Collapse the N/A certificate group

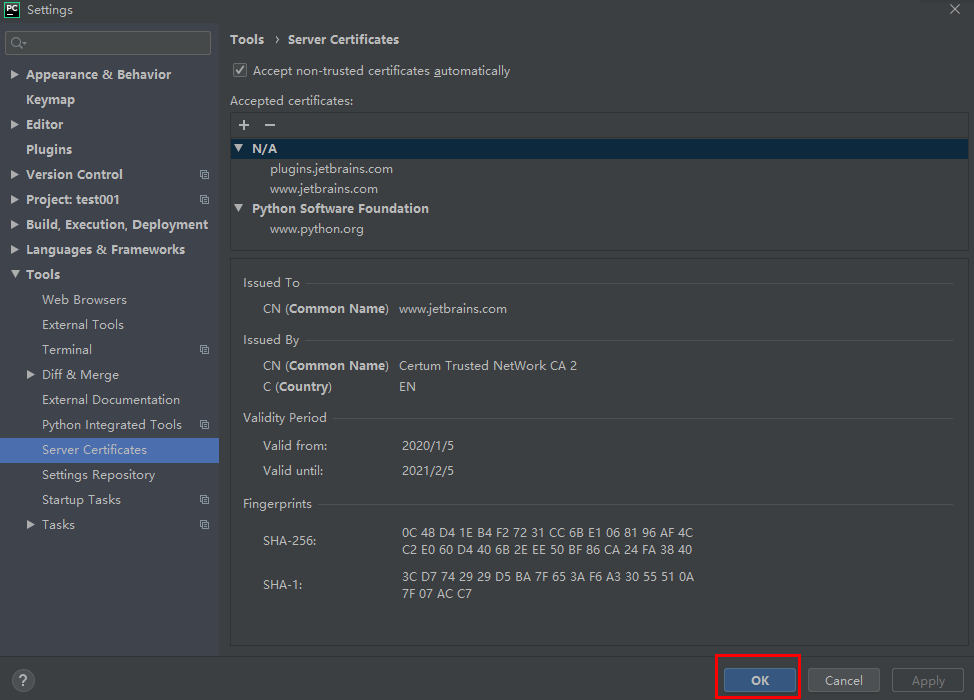pos(239,148)
